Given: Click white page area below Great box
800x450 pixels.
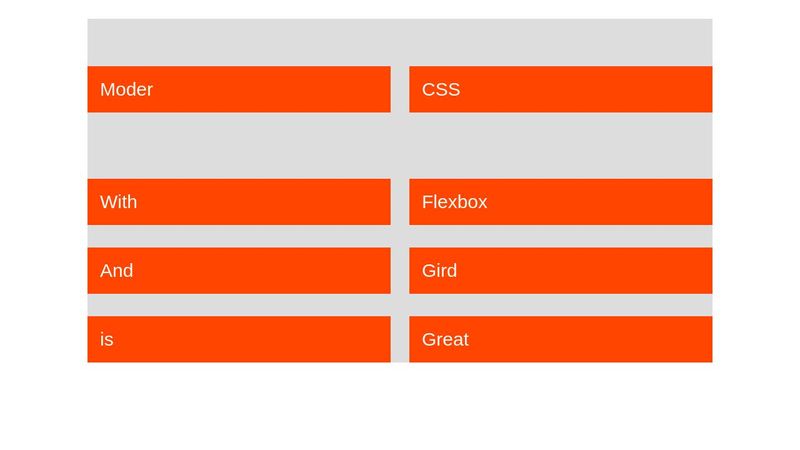Looking at the screenshot, I should coord(561,406).
